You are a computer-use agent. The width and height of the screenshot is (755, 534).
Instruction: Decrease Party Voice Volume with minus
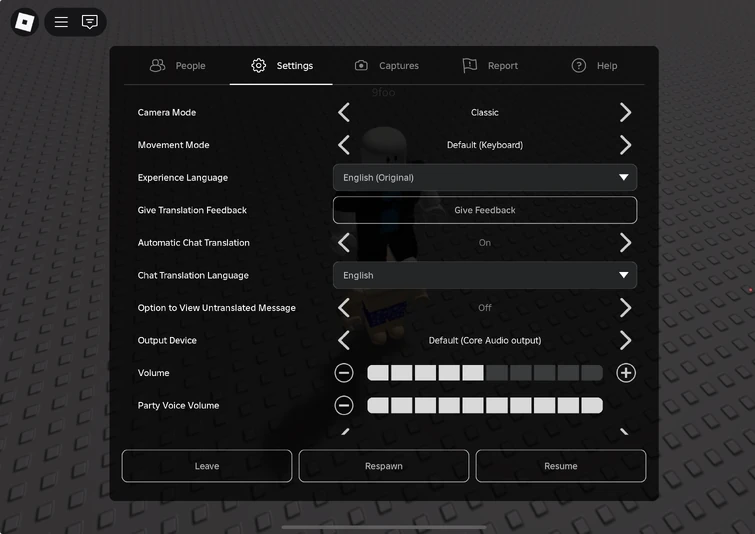tap(344, 405)
